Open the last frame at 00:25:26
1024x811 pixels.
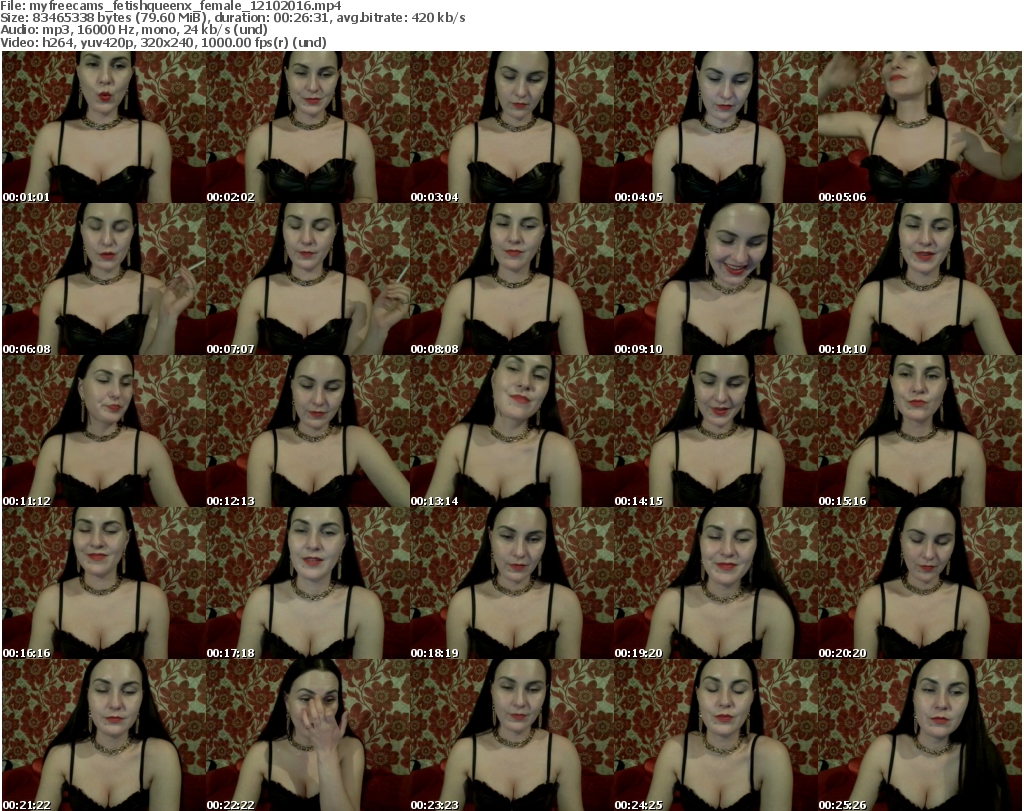919,734
